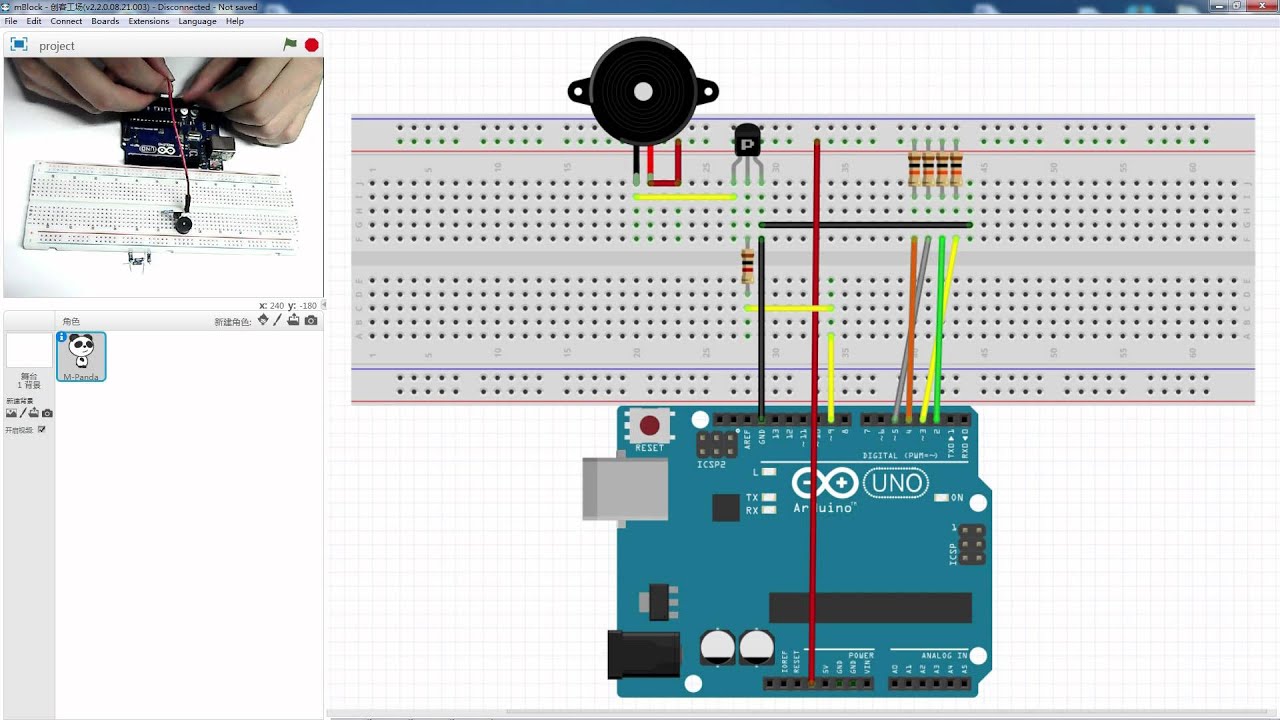Image resolution: width=1280 pixels, height=720 pixels.
Task: Toggle full-screen stage mode icon
Action: click(18, 45)
